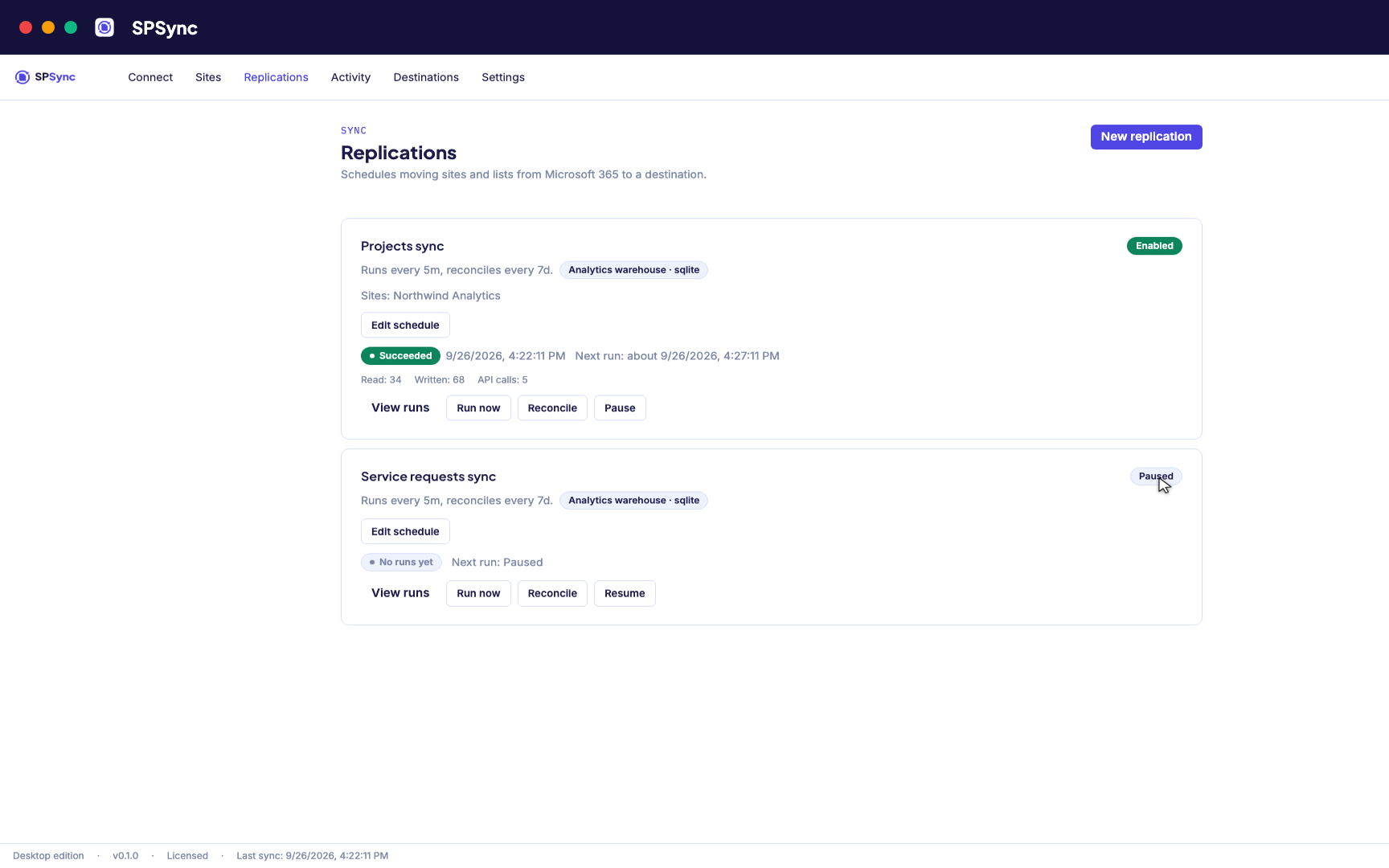This screenshot has height=868, width=1389.
Task: Click the No runs yet status badge
Action: tap(401, 563)
